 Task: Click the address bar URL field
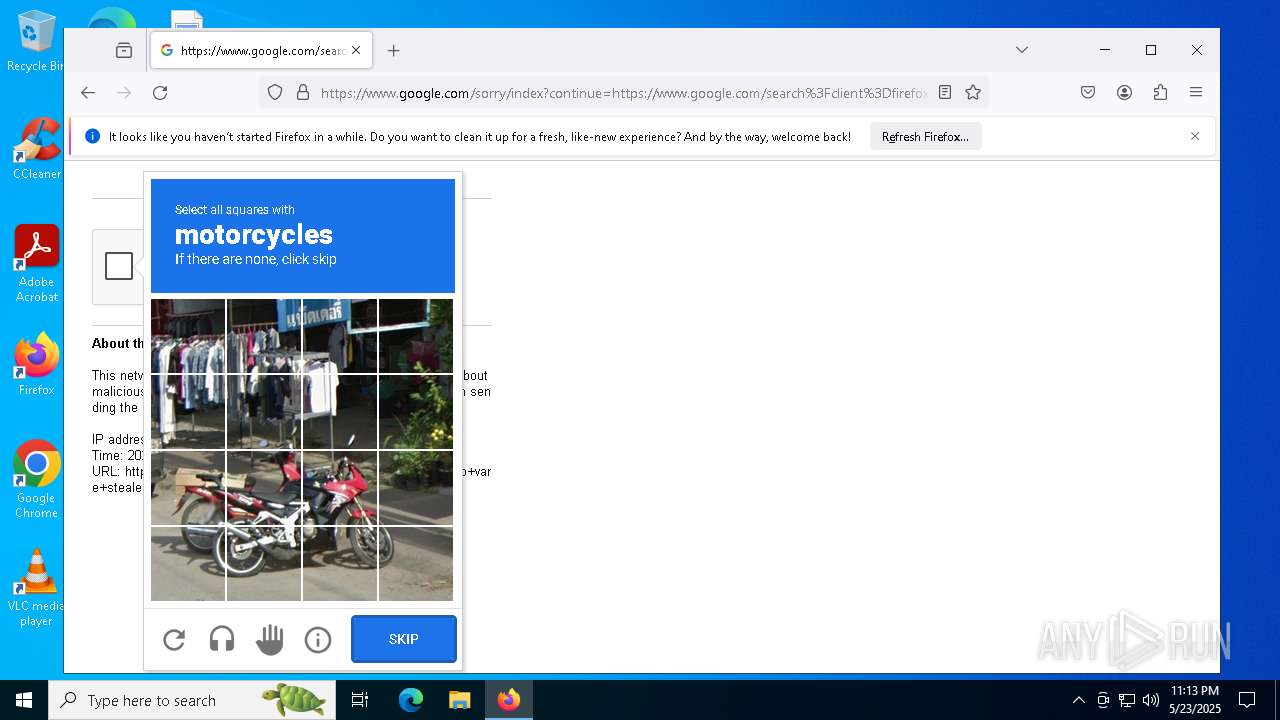624,93
